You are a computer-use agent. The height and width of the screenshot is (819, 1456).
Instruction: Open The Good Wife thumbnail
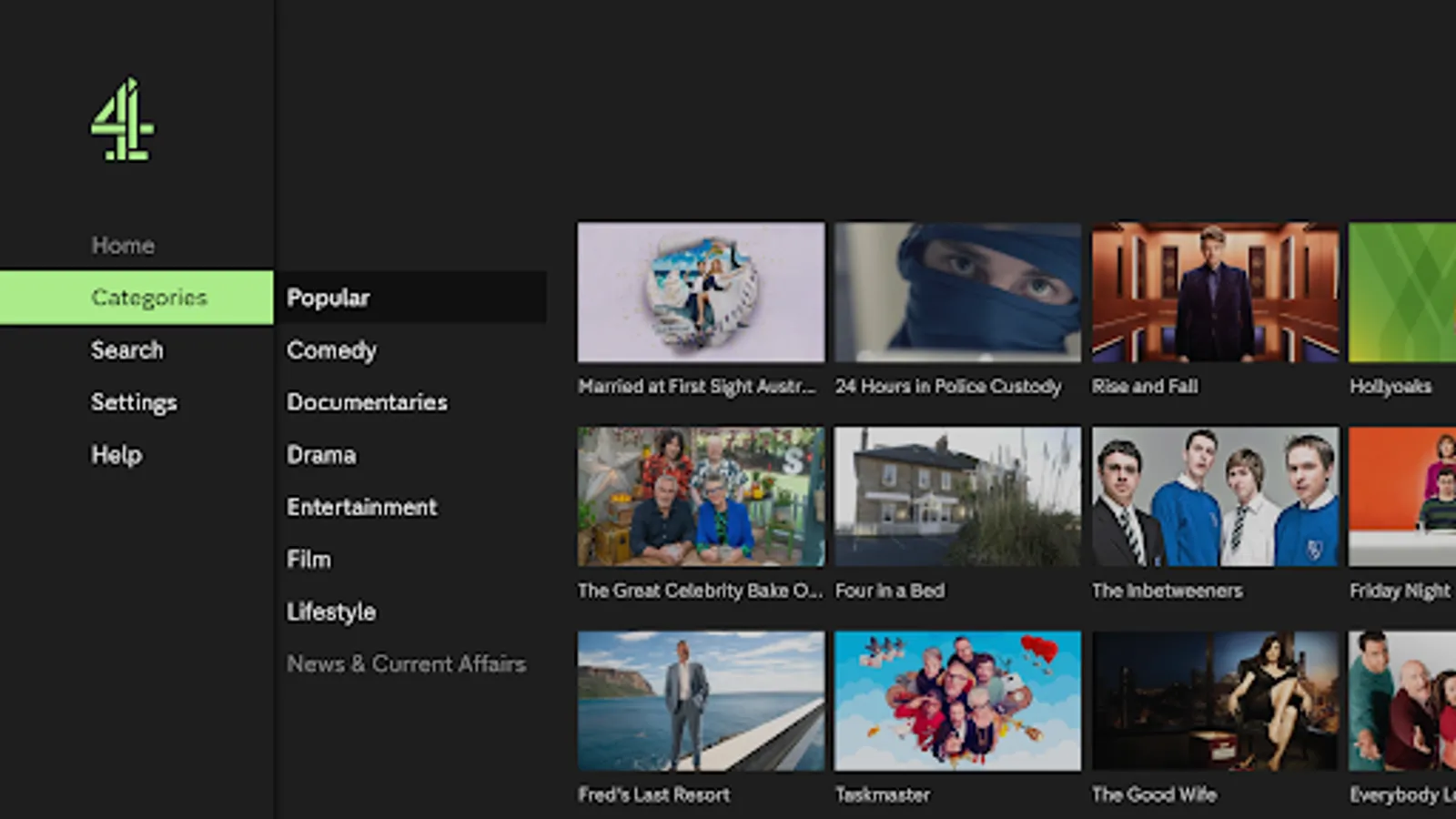(x=1216, y=701)
